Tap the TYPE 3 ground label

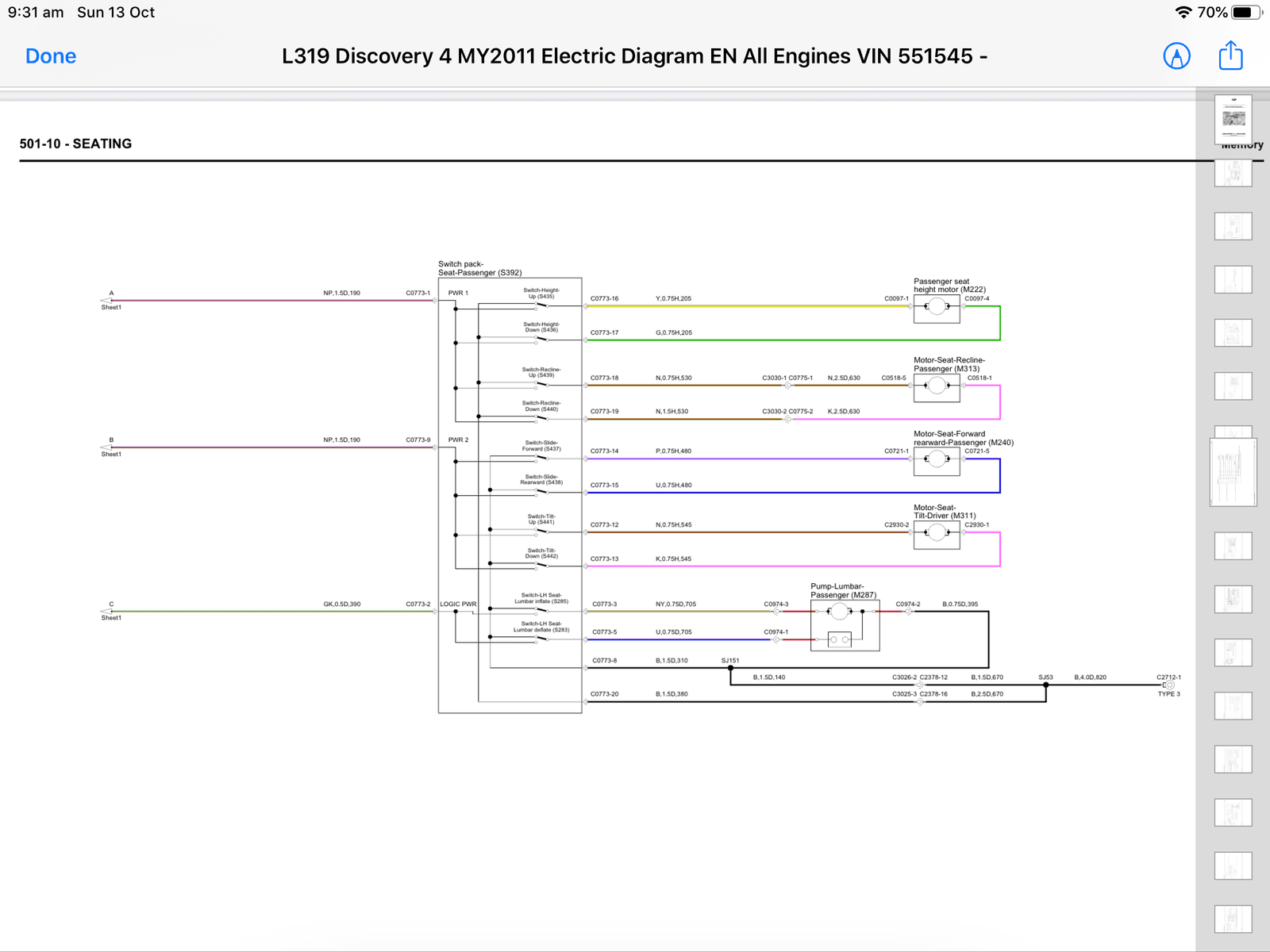pos(1168,693)
